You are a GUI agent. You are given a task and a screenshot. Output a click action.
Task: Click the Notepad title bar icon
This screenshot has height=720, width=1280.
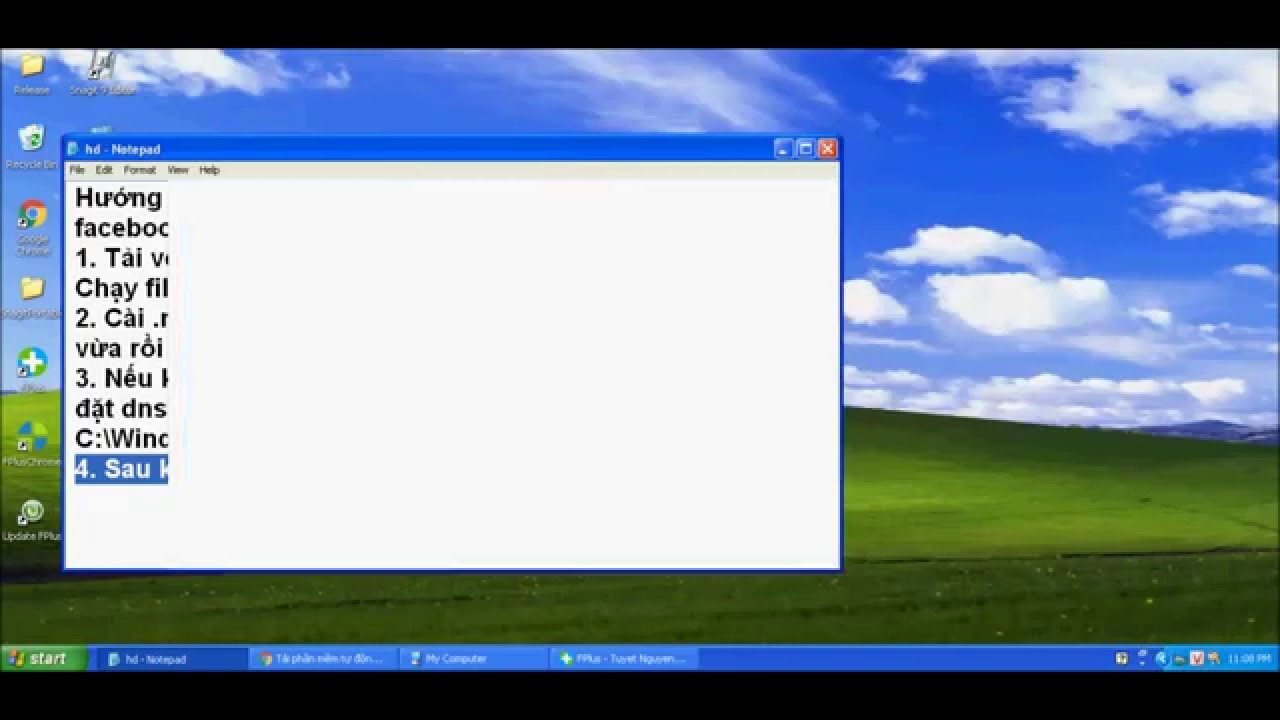tap(73, 149)
